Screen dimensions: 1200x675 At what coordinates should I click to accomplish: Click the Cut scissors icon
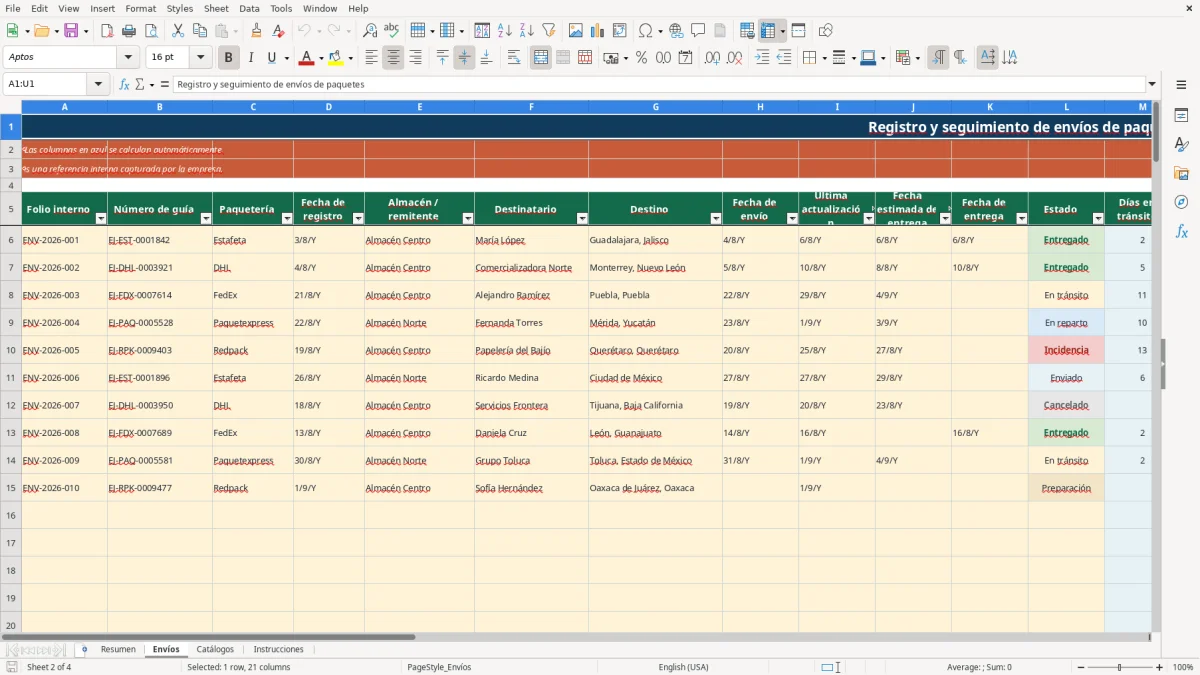coord(178,31)
